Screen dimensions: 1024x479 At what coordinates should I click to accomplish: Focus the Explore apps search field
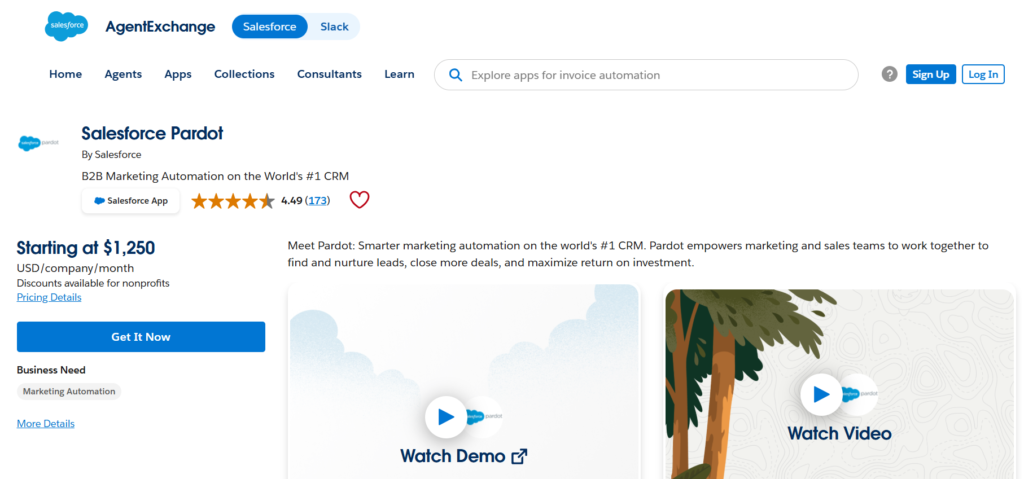pyautogui.click(x=646, y=74)
